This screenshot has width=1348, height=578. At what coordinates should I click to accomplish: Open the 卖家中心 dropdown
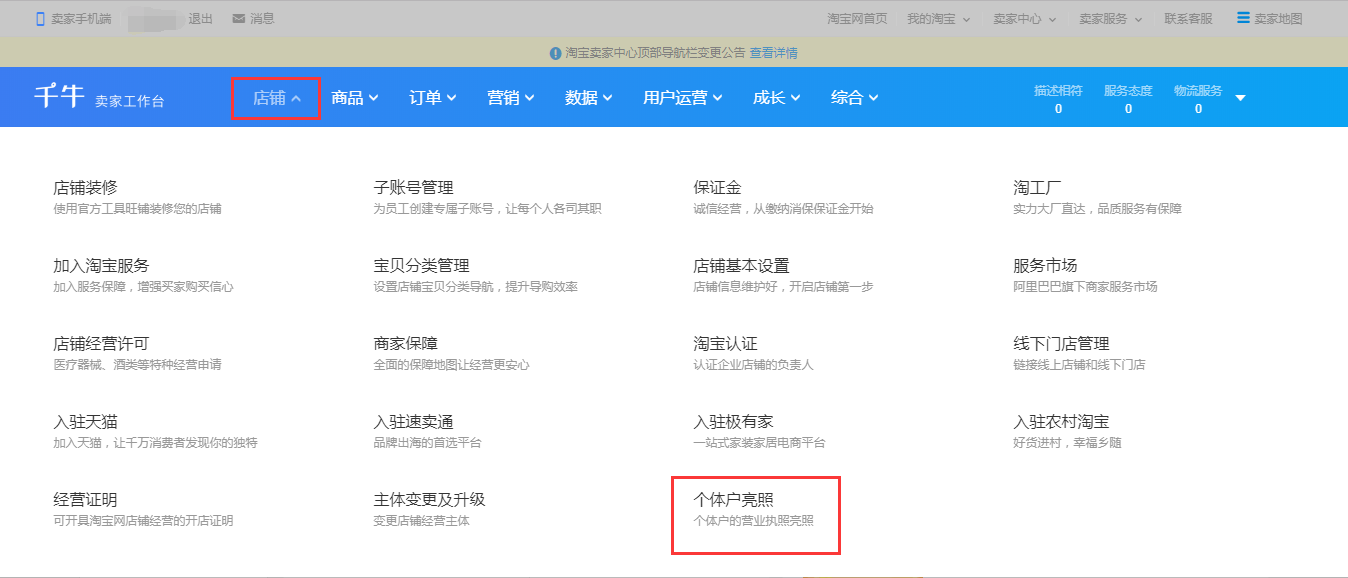tap(1022, 17)
